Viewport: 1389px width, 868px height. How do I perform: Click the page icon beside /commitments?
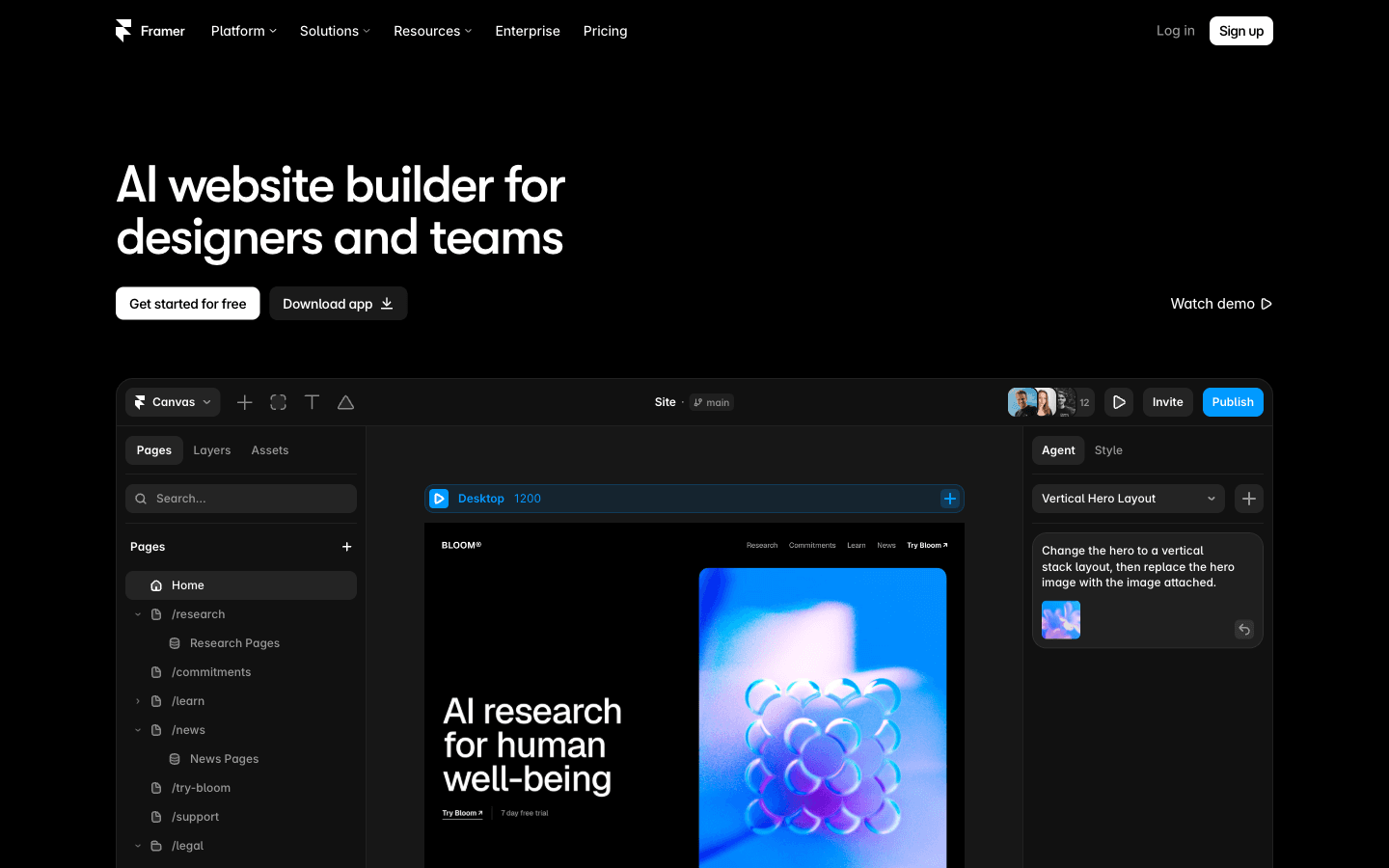pos(156,672)
